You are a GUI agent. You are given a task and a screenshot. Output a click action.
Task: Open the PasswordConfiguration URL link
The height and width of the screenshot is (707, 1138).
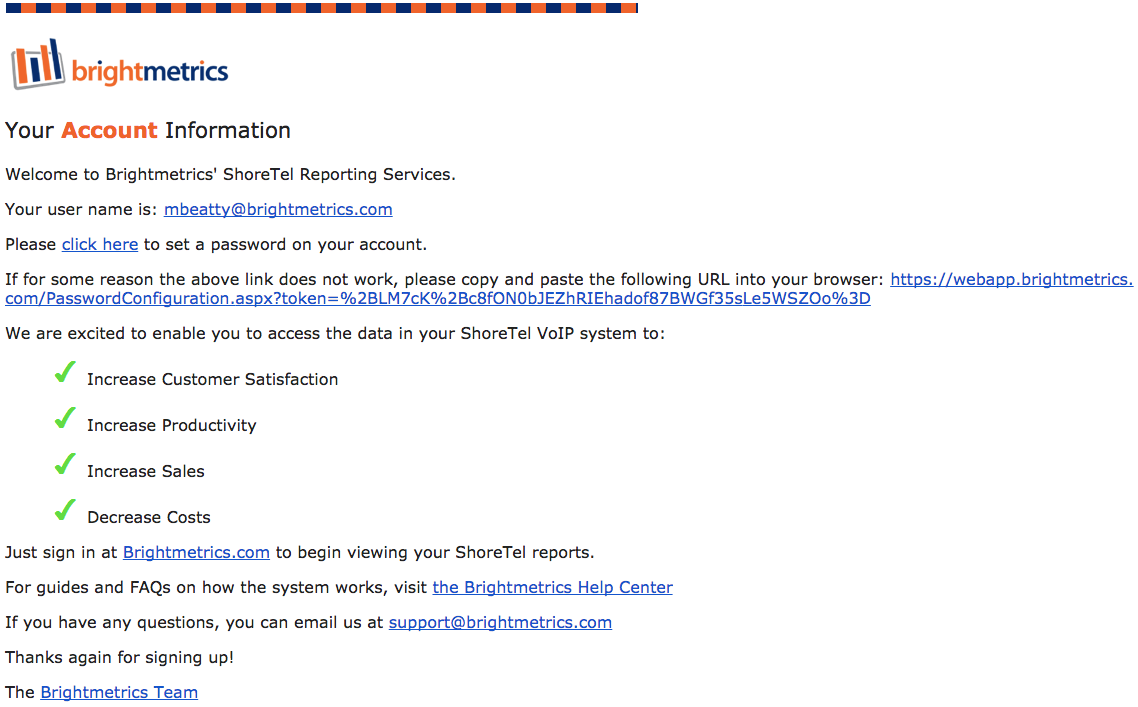[437, 299]
